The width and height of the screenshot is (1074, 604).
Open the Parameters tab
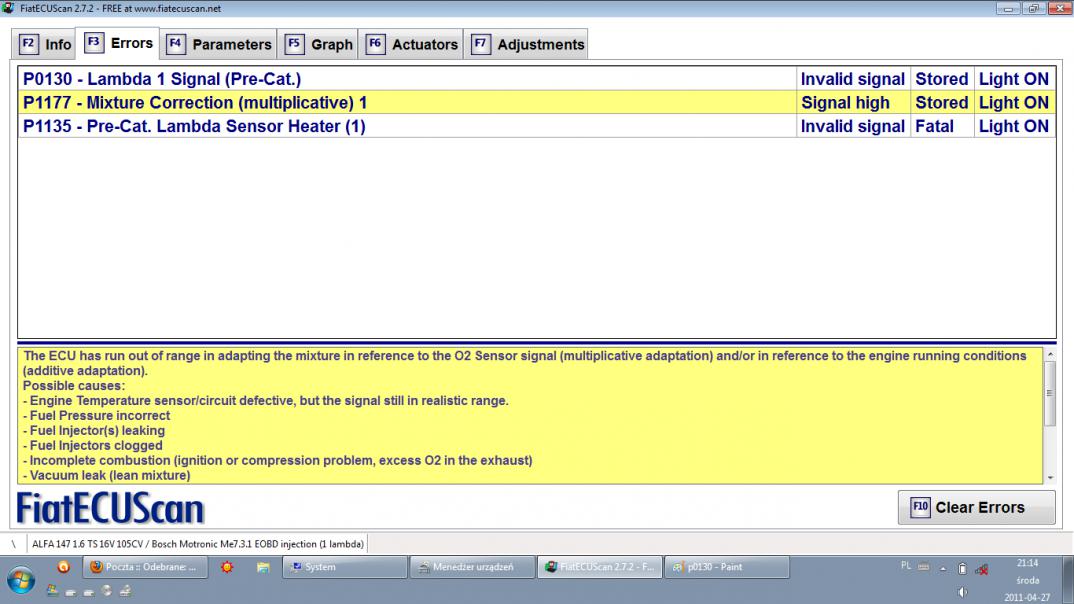click(218, 45)
